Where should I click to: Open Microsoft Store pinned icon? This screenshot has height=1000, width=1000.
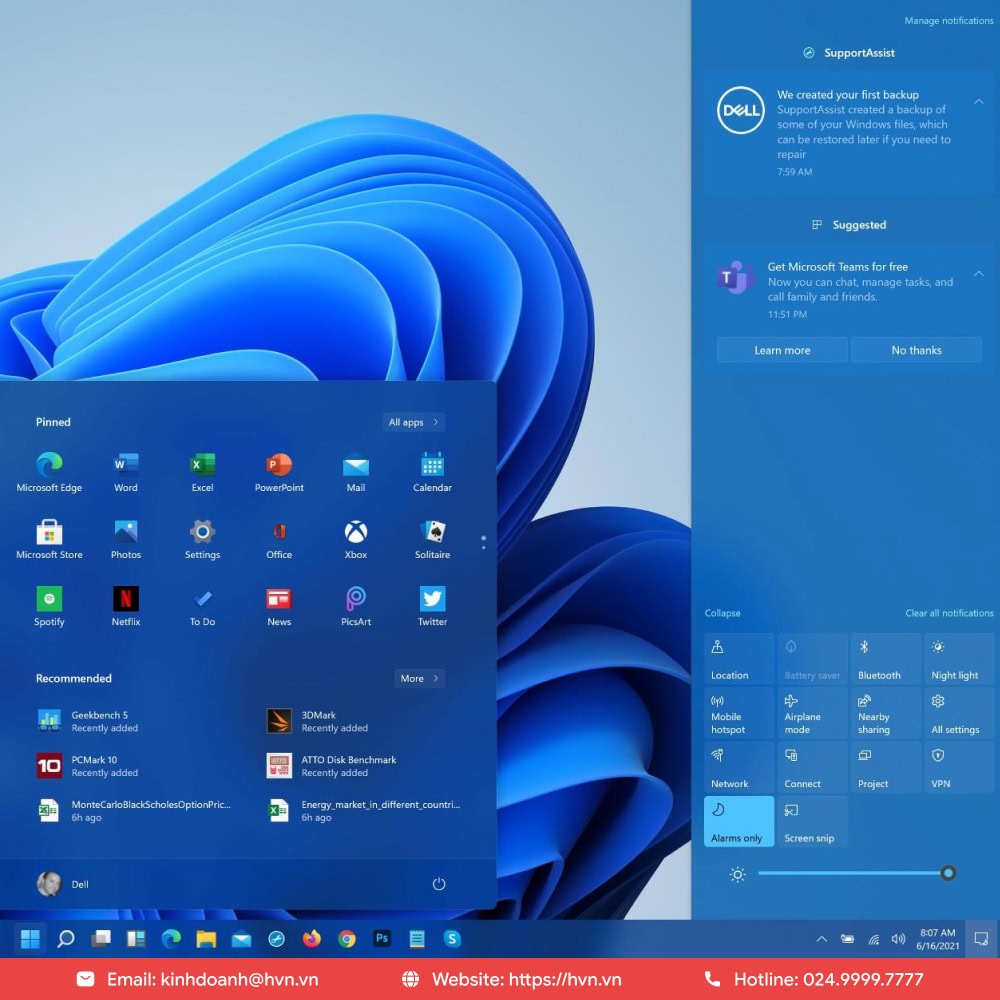49,539
